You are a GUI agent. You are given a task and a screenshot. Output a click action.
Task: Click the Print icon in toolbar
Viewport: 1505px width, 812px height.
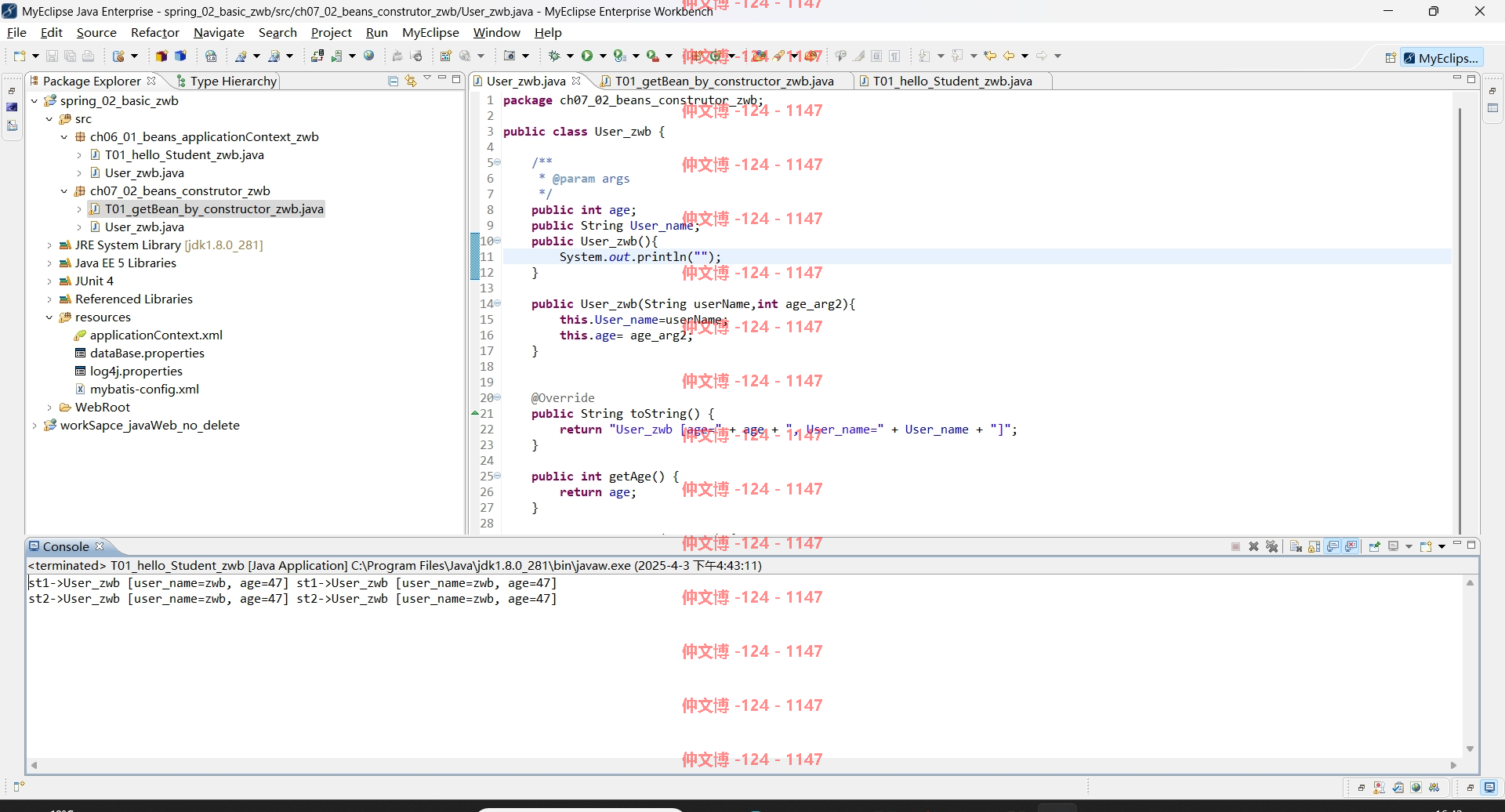88,56
